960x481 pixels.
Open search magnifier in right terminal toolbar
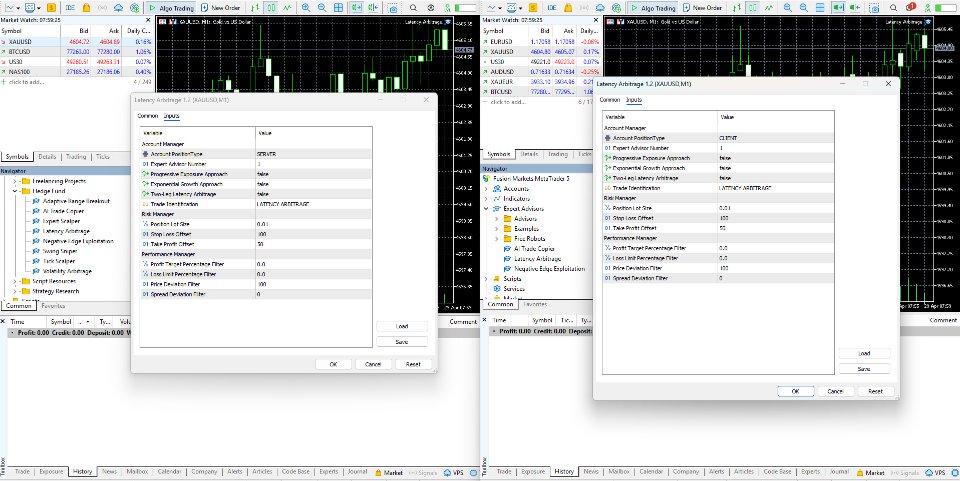pos(894,8)
